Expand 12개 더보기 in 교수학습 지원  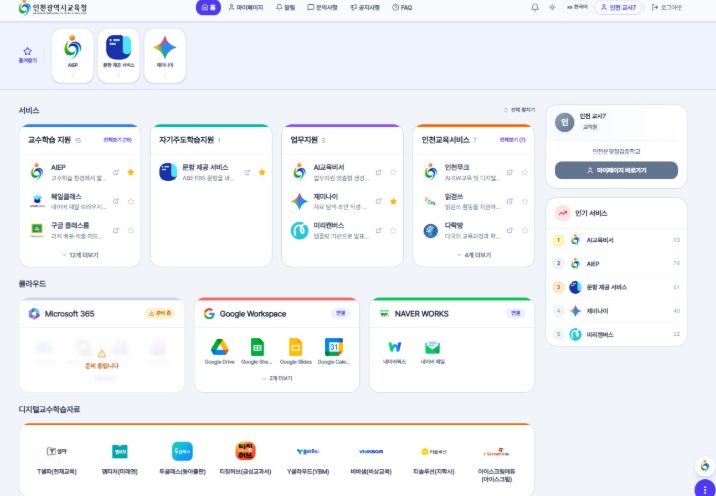coord(80,255)
